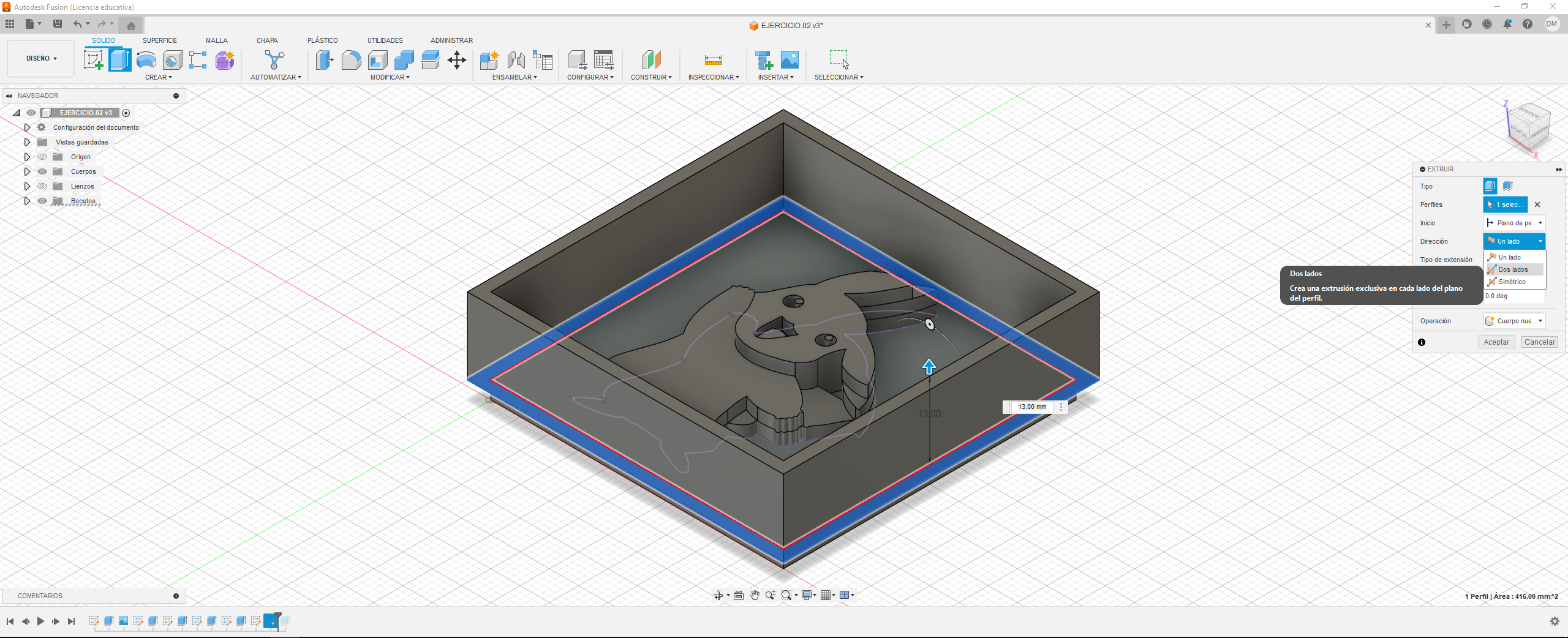Choose Simétrico direction option
This screenshot has width=1568, height=638.
point(1515,282)
